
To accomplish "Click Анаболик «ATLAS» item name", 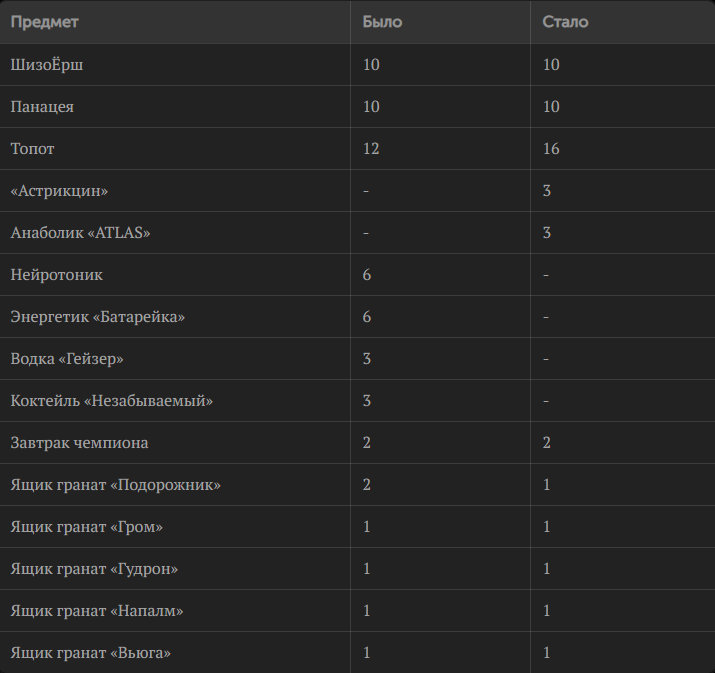I will click(x=80, y=233).
